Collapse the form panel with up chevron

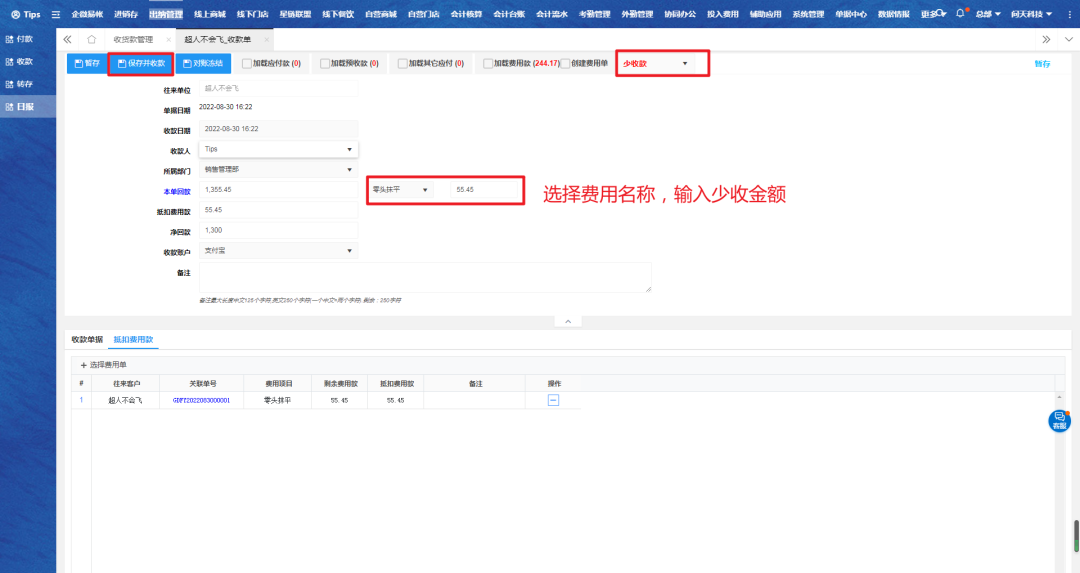(567, 321)
